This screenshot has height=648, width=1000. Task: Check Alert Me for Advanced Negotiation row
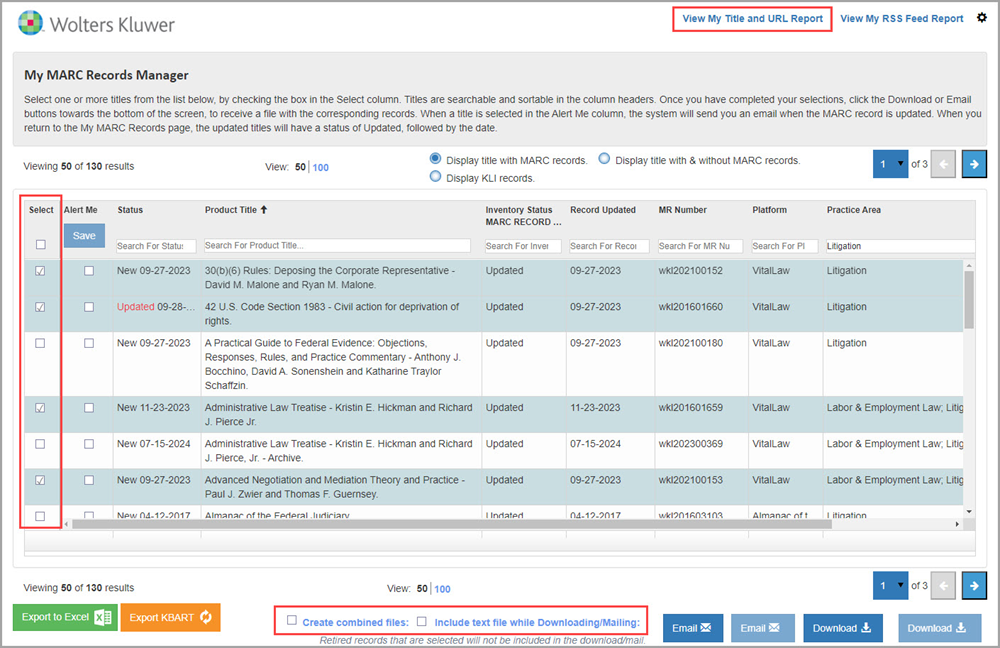(89, 480)
